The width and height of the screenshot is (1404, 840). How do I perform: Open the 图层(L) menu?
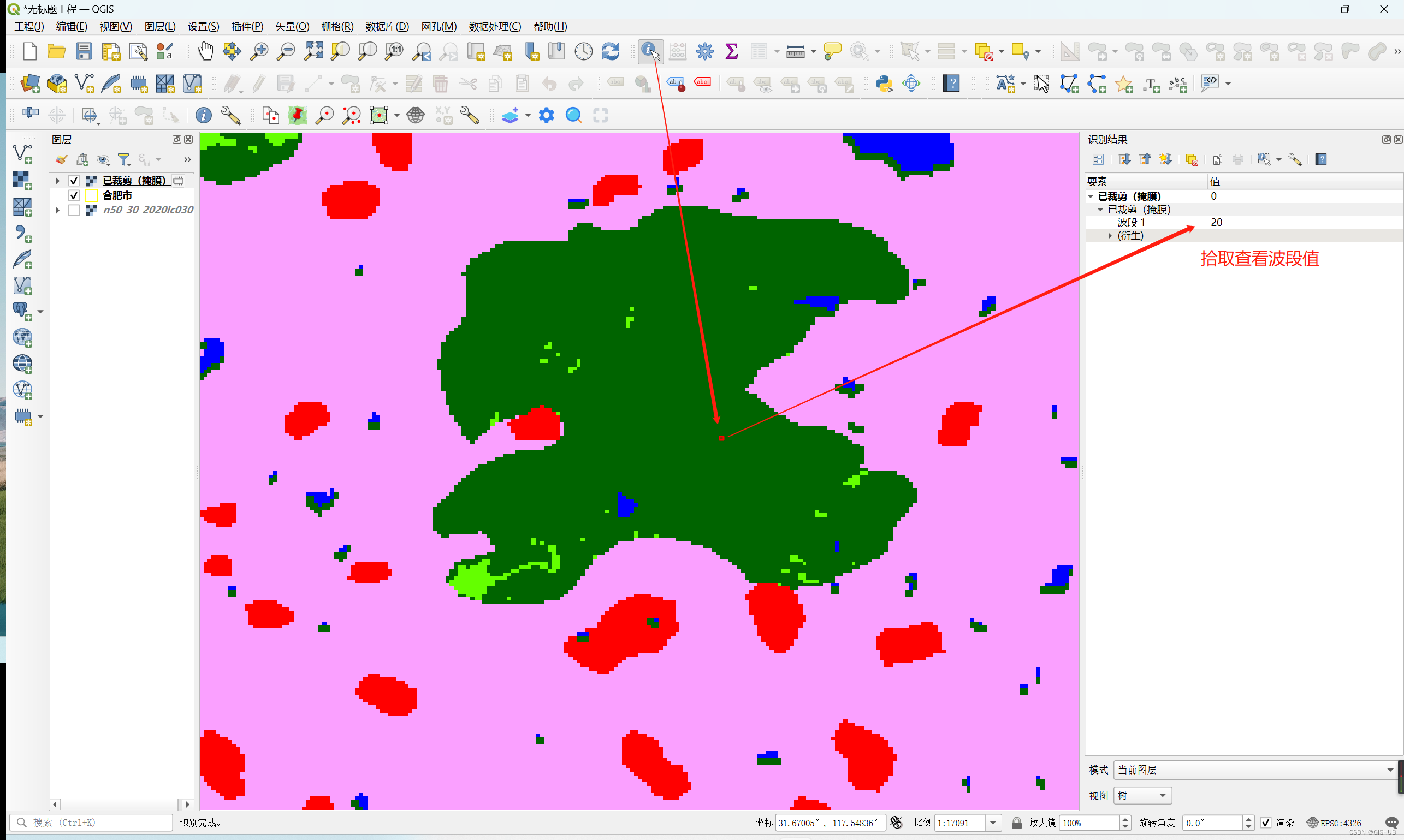[159, 27]
